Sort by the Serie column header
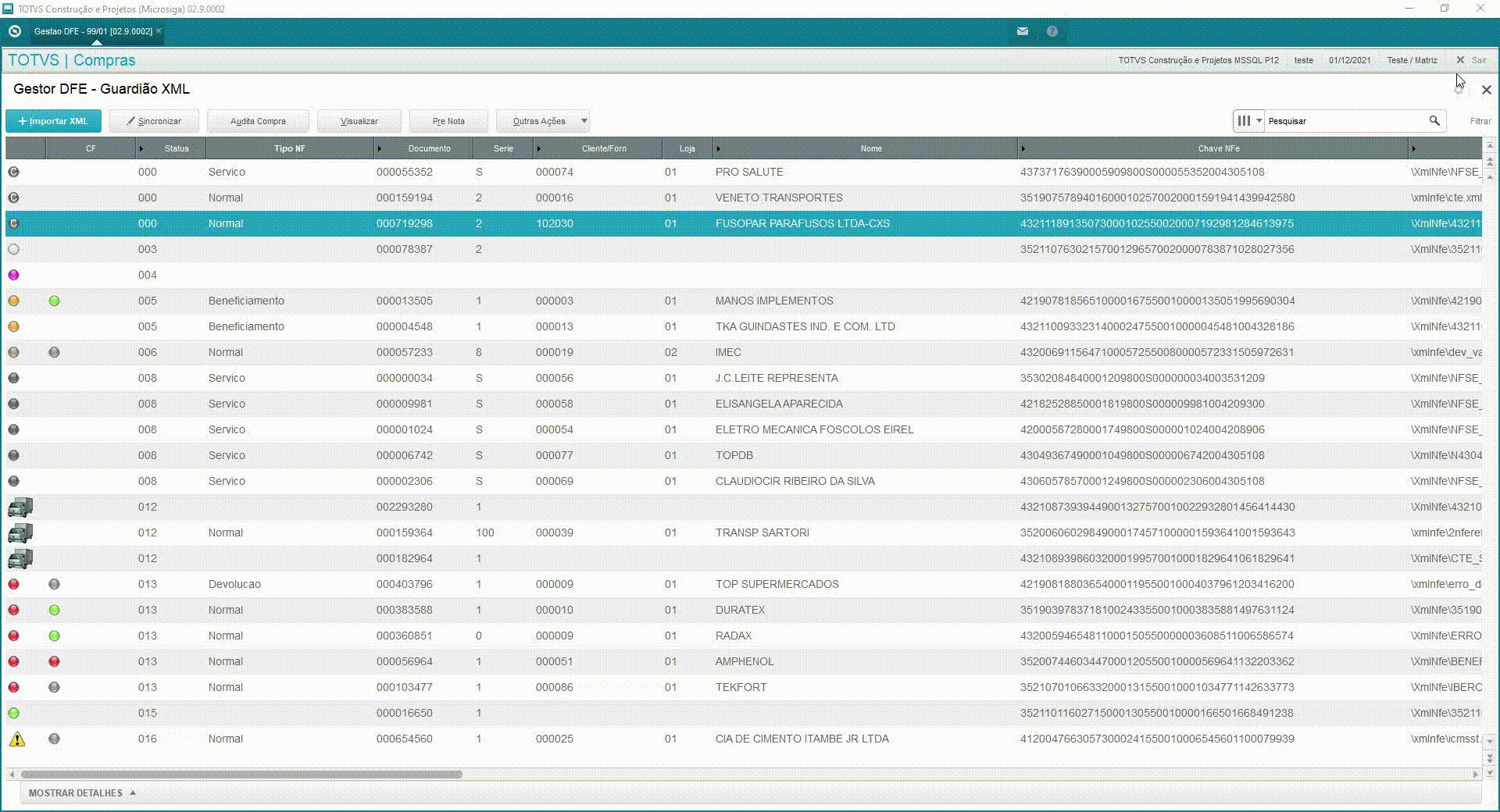Screen dimensions: 1500x812 [x=503, y=148]
